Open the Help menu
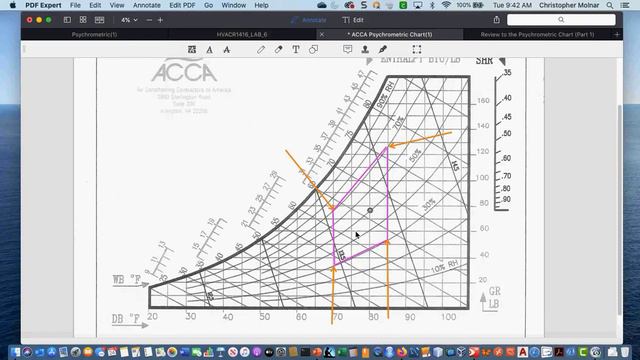This screenshot has width=640, height=360. [x=261, y=5]
